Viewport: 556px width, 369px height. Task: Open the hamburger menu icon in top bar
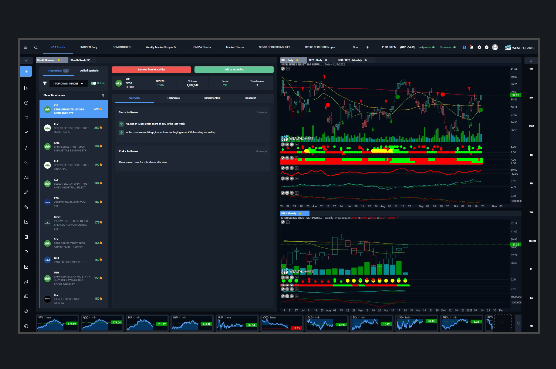tap(26, 47)
